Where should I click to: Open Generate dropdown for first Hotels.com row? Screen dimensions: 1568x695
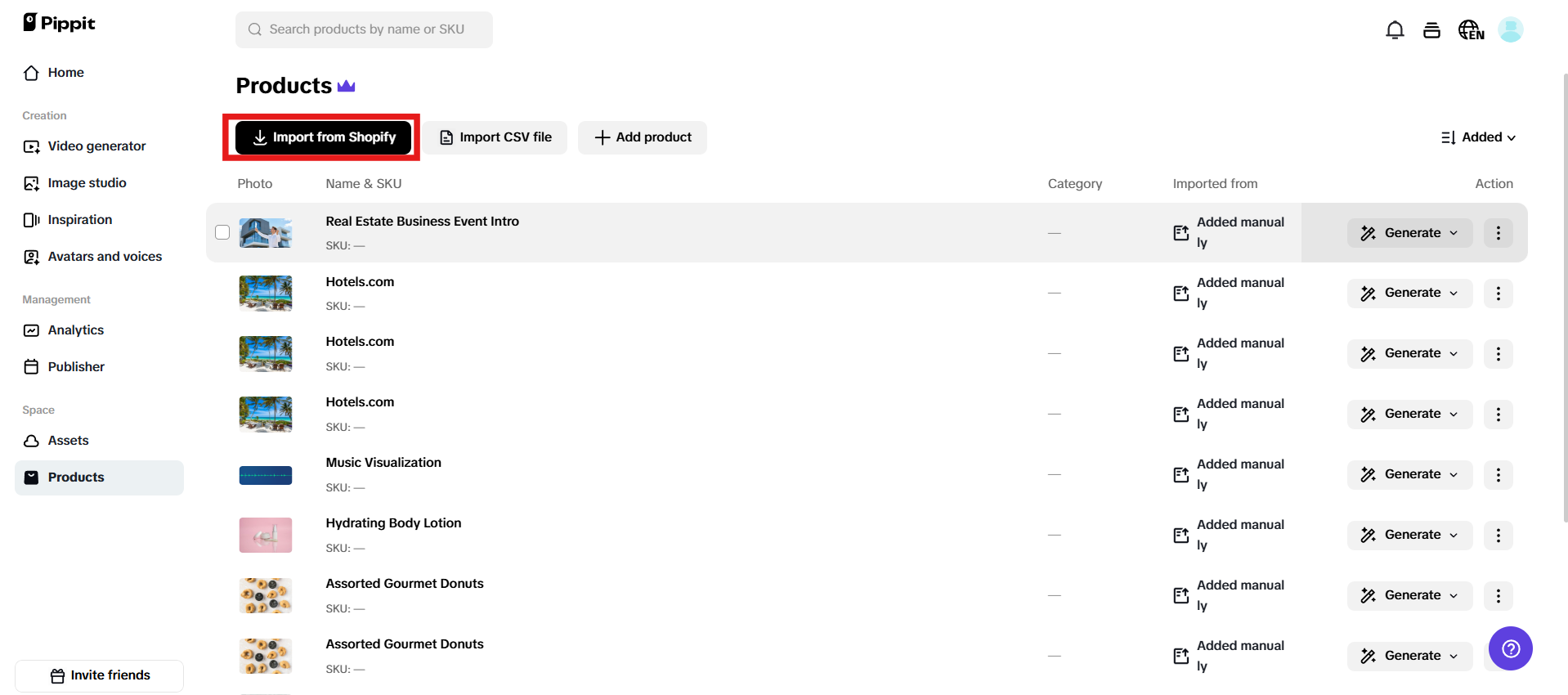pyautogui.click(x=1409, y=294)
